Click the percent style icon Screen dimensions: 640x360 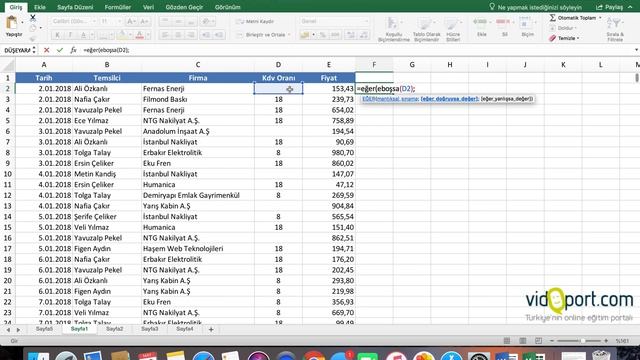tap(322, 35)
